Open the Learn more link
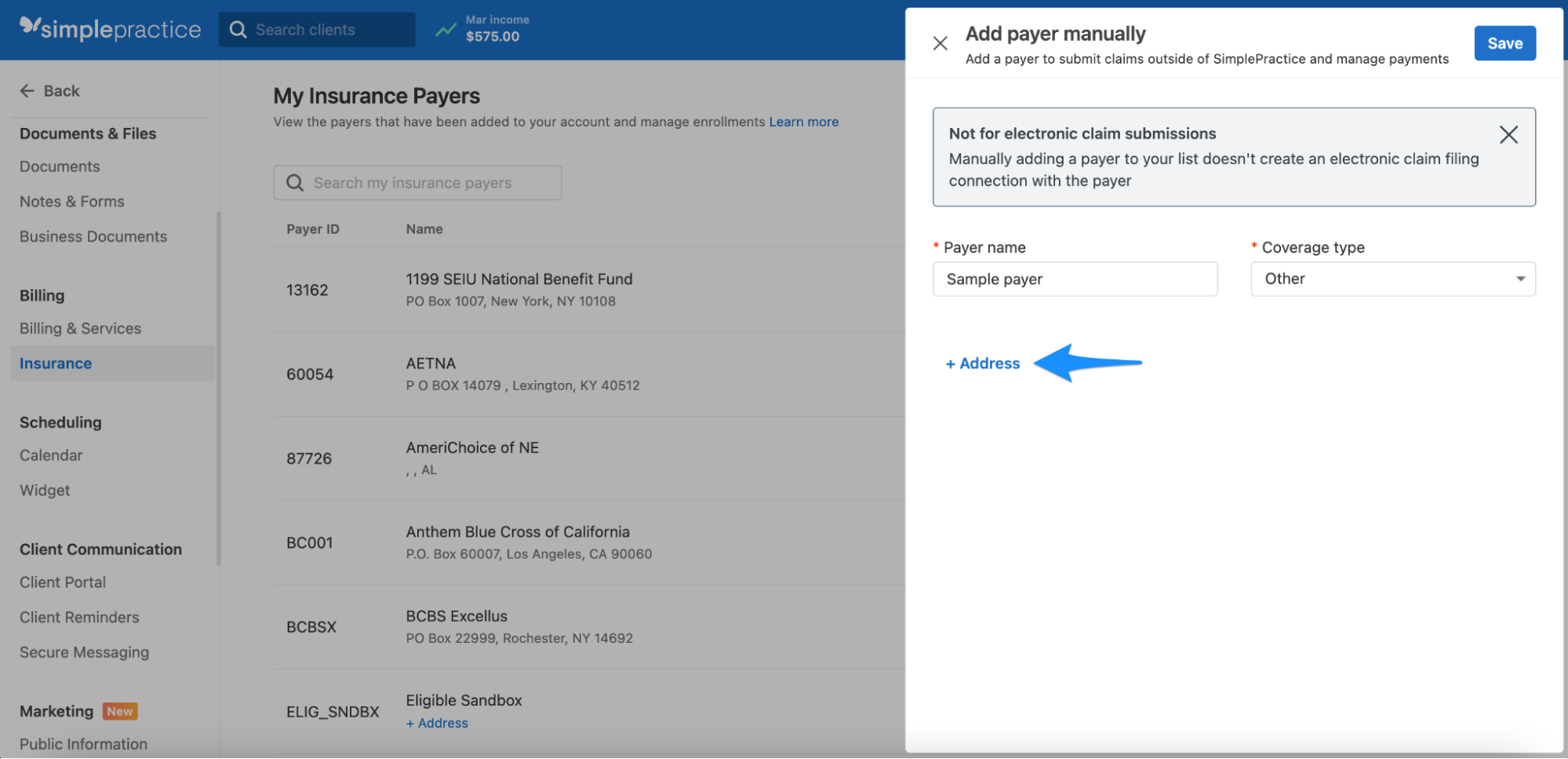This screenshot has height=759, width=1568. (803, 121)
